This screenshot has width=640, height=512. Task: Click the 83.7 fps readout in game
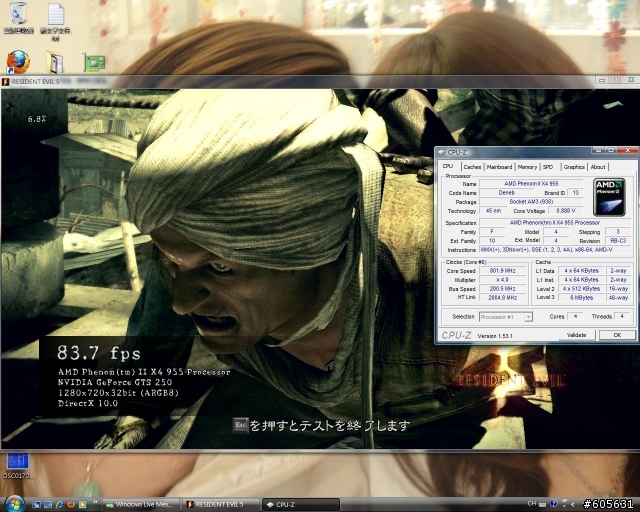click(x=99, y=353)
